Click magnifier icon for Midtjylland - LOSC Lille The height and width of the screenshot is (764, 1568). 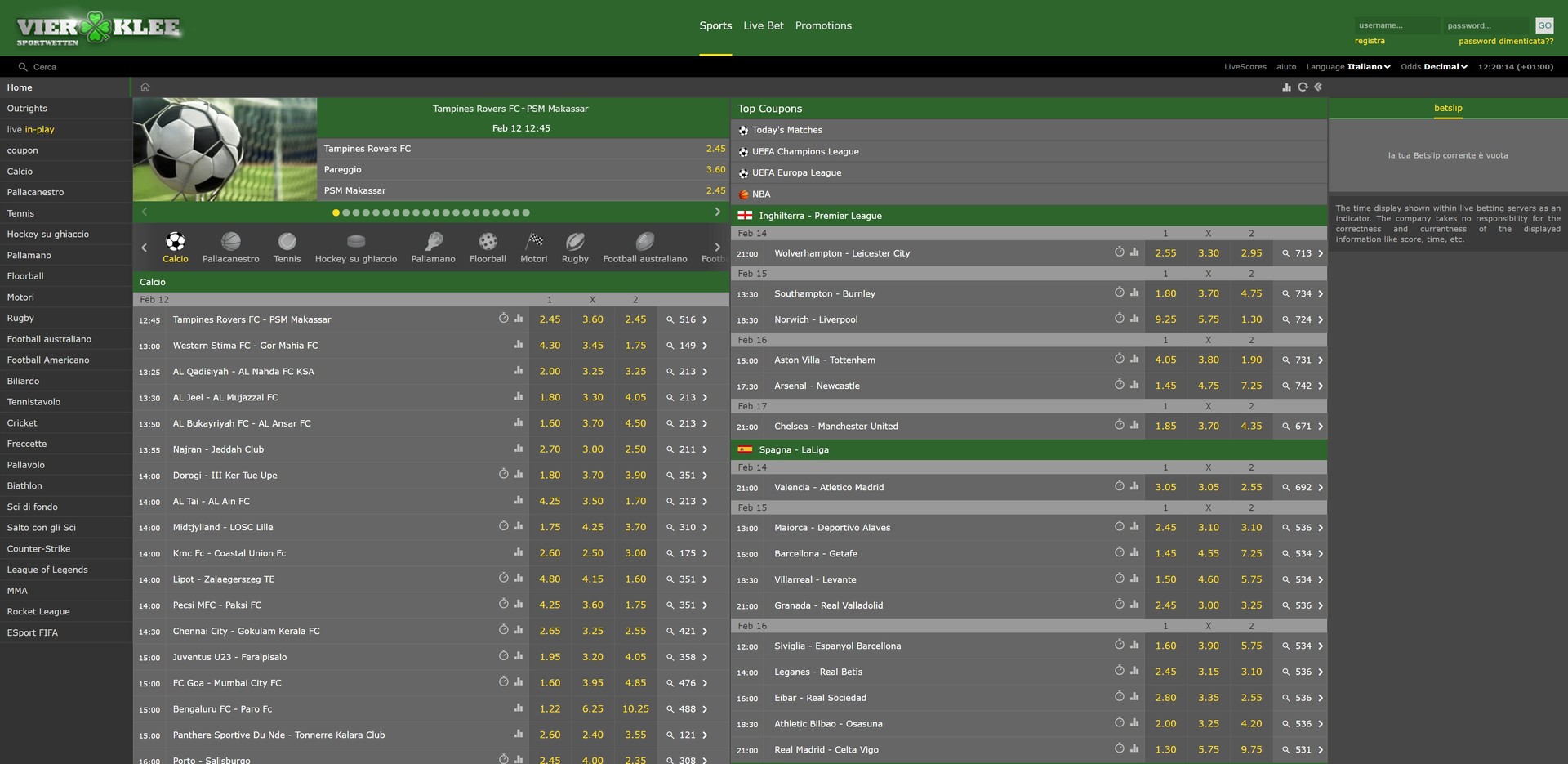[x=670, y=527]
